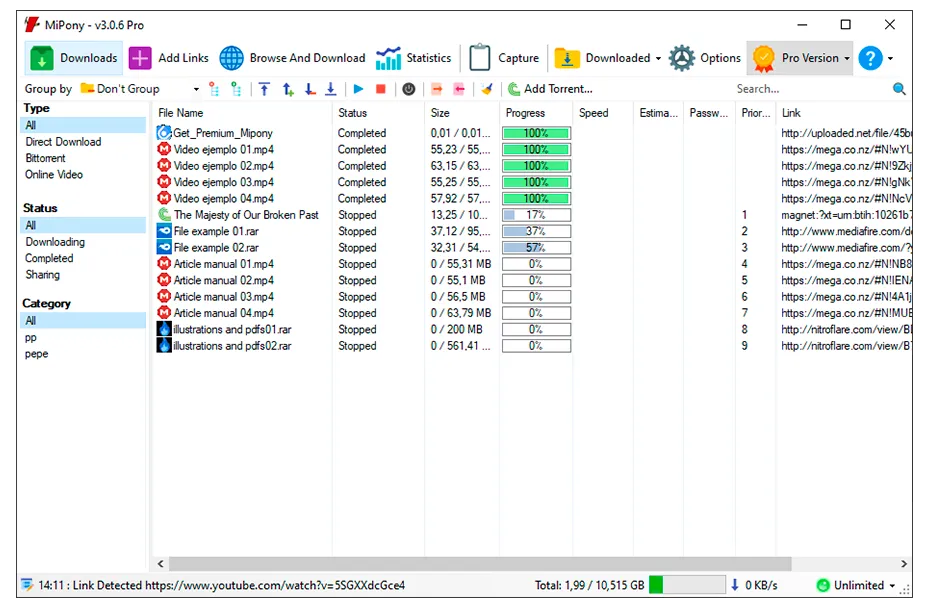The image size is (932, 611).
Task: Click the Nitroflare icon of illustrations and pdfs01.rar
Action: point(164,329)
